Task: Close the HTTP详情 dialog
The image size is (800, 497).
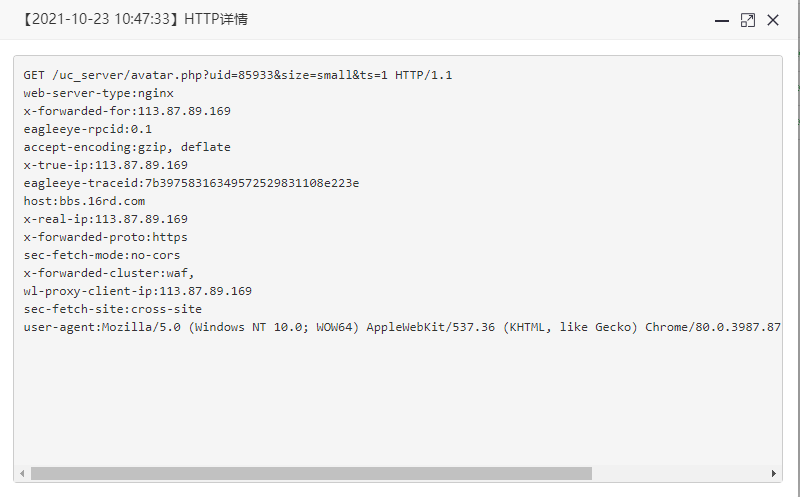Action: 773,20
